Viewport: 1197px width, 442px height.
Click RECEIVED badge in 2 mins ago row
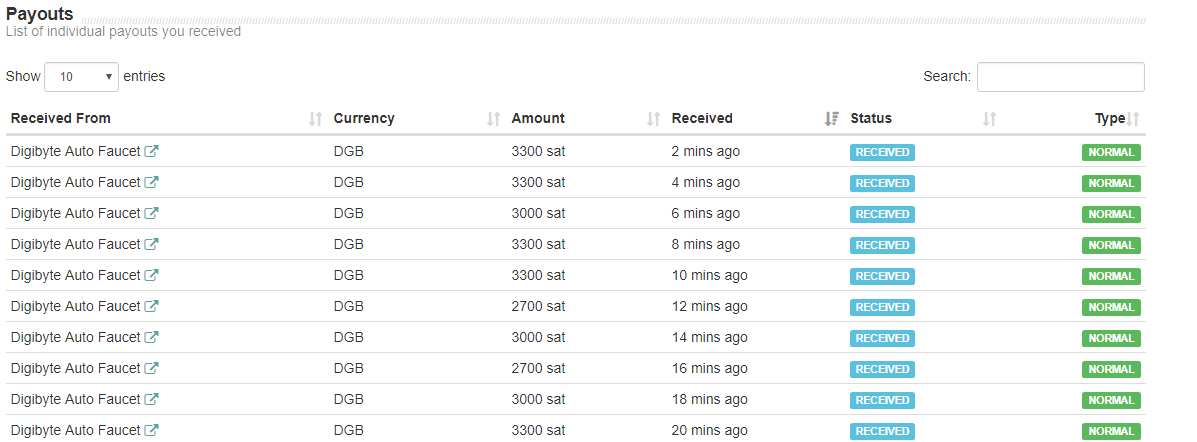pos(882,153)
